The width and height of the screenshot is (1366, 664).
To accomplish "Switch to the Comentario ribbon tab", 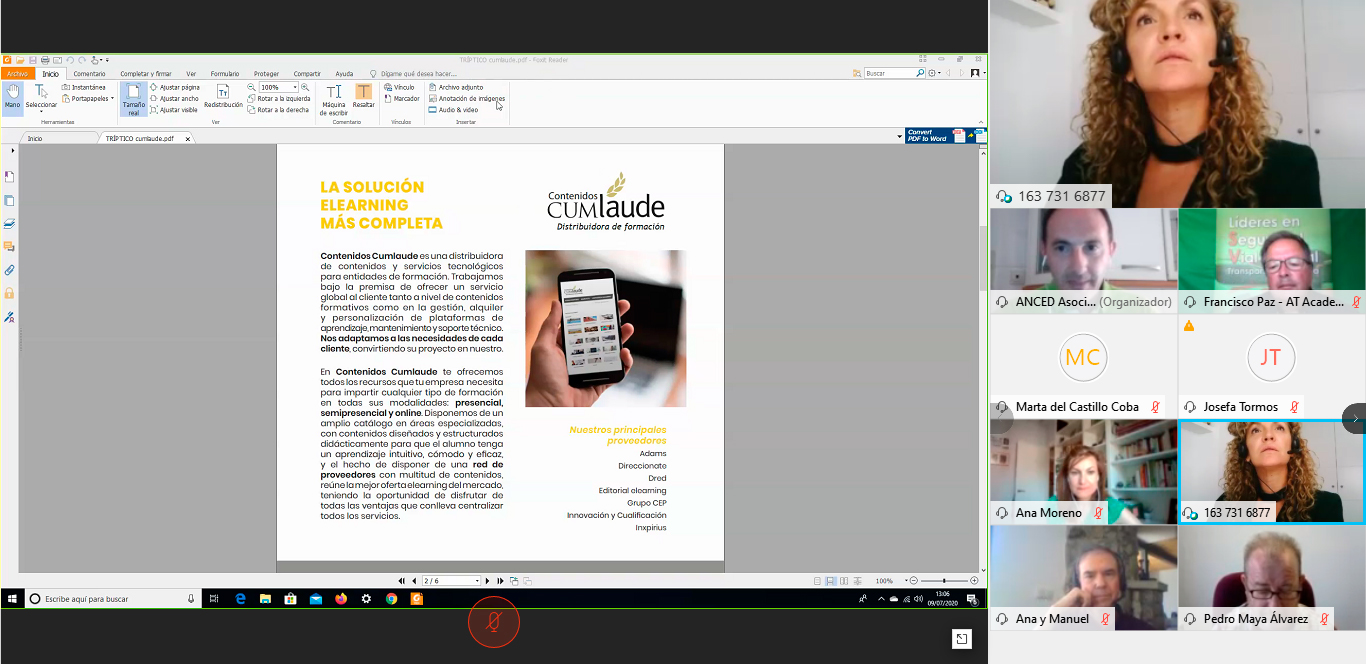I will 89,73.
